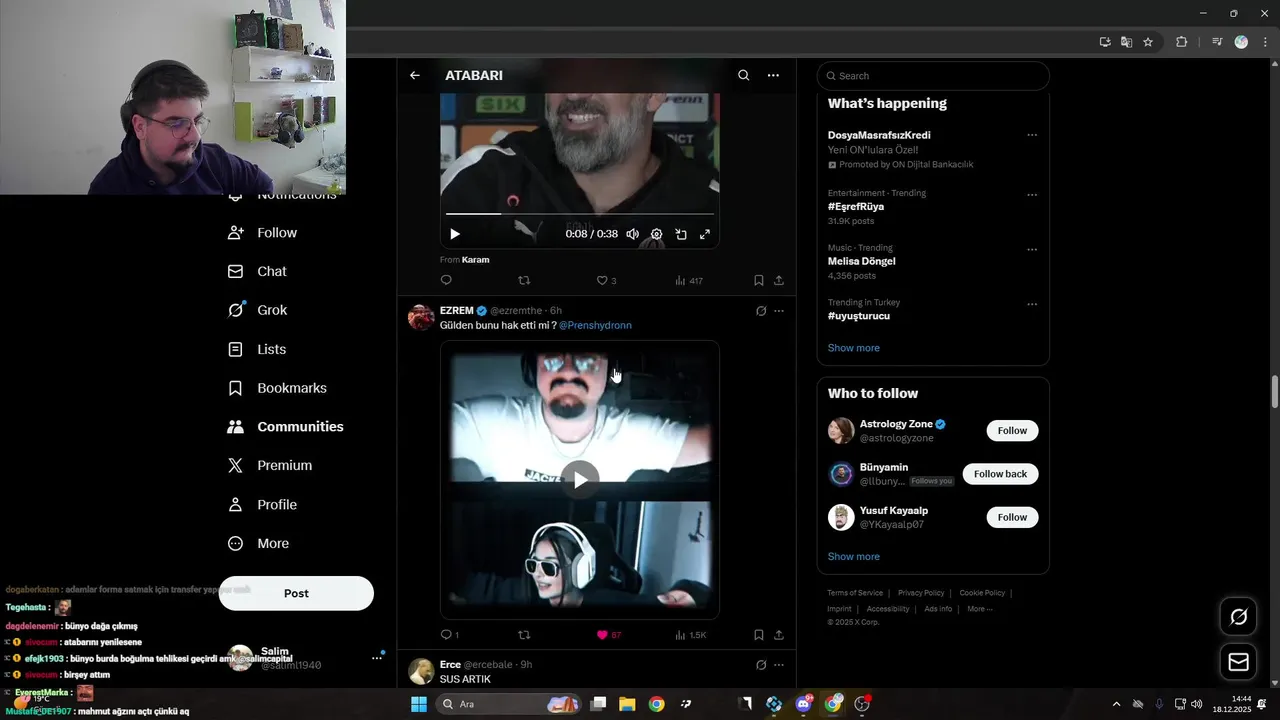Bookmark the EZREM post
The height and width of the screenshot is (720, 1280).
tap(759, 635)
